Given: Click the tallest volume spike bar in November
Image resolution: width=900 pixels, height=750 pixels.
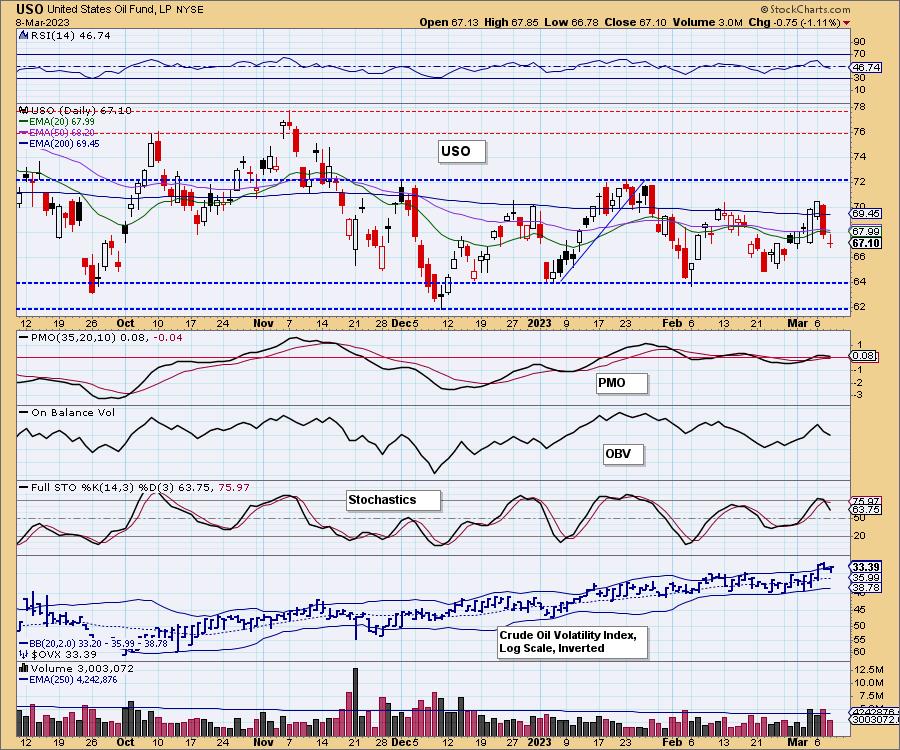Looking at the screenshot, I should (x=355, y=702).
